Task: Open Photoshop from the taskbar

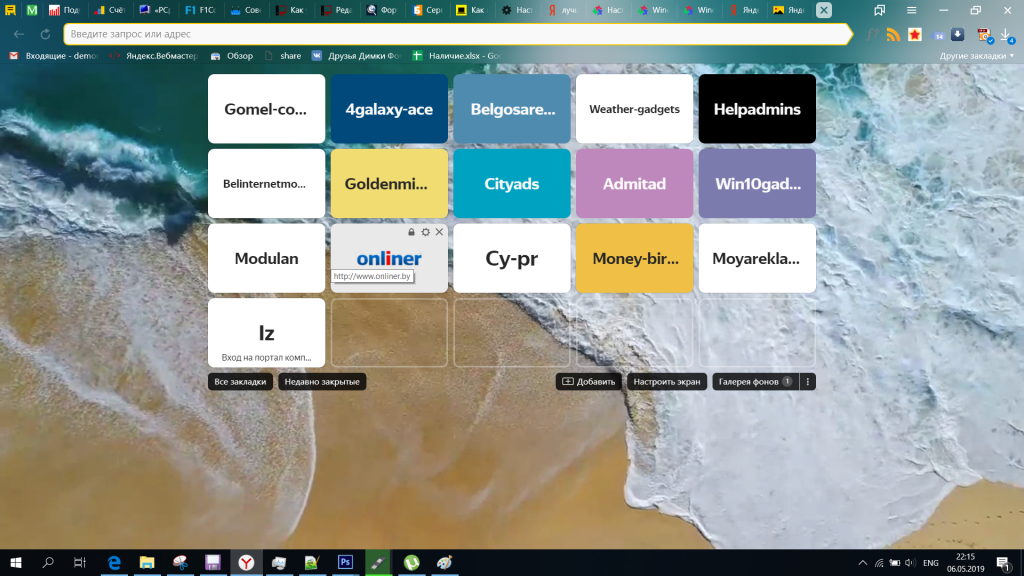Action: click(345, 562)
